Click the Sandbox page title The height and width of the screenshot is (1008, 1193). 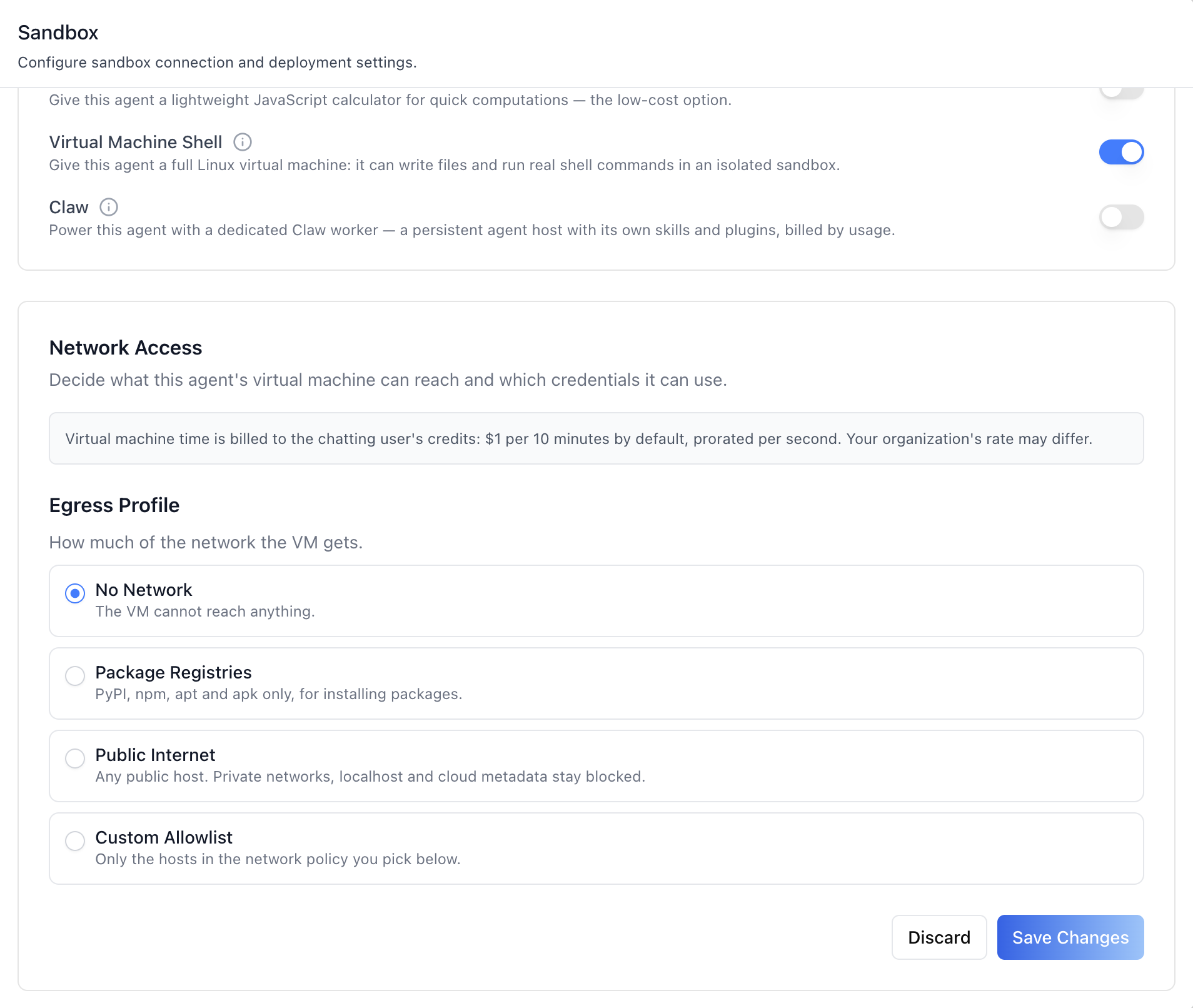[58, 33]
